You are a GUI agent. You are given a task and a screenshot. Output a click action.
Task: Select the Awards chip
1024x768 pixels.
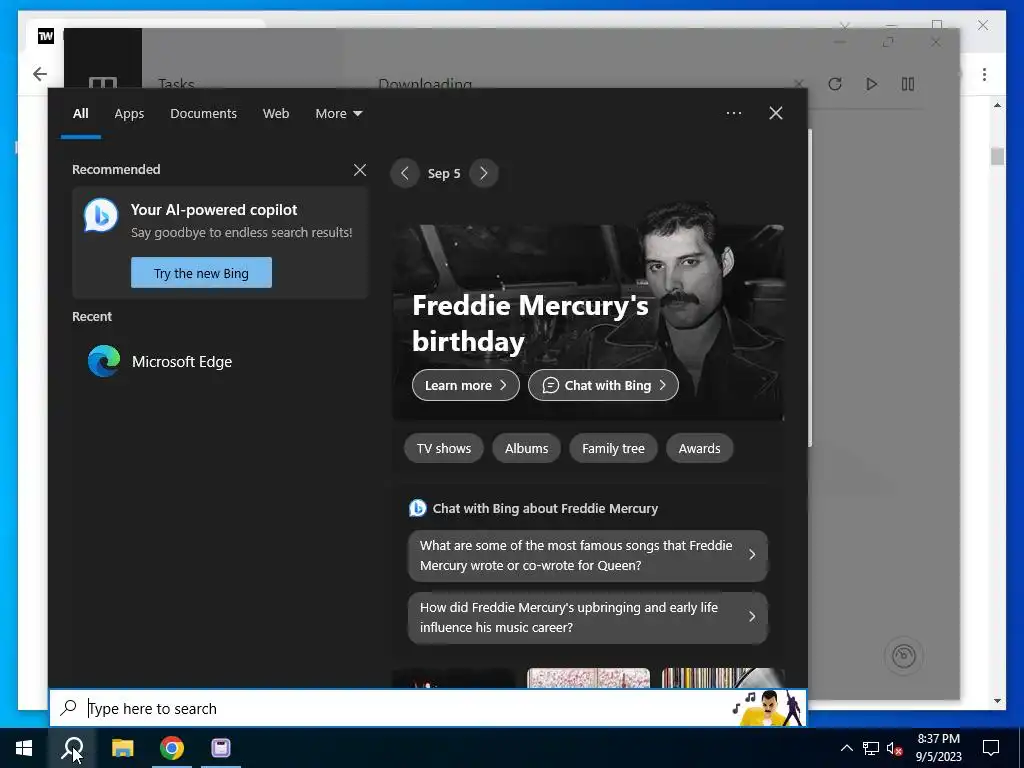(699, 449)
